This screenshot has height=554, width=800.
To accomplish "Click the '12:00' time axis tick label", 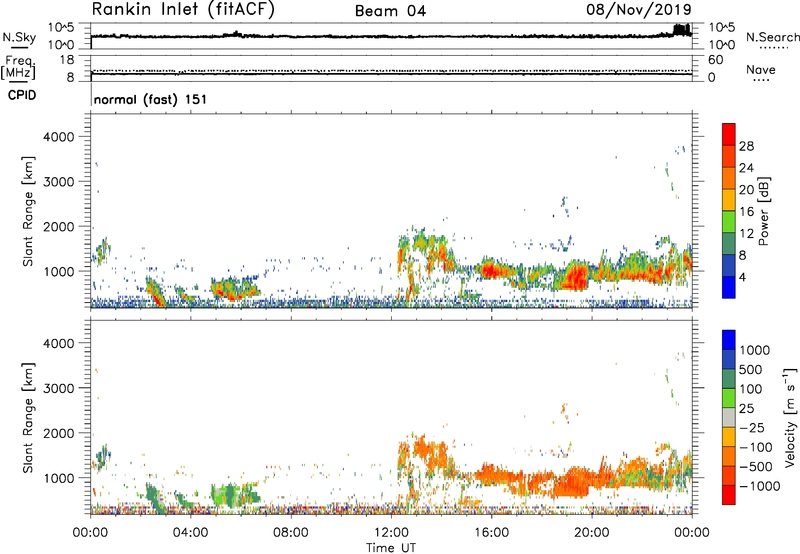I will 391,533.
